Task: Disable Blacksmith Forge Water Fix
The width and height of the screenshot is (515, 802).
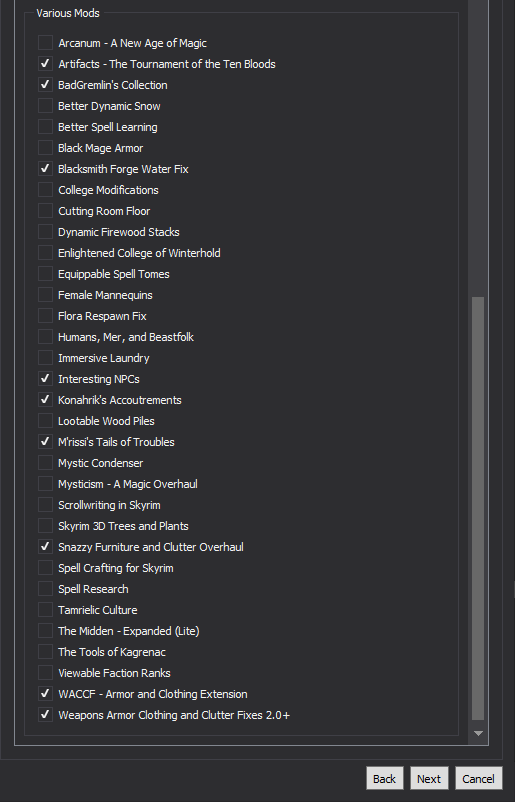Action: [x=46, y=169]
